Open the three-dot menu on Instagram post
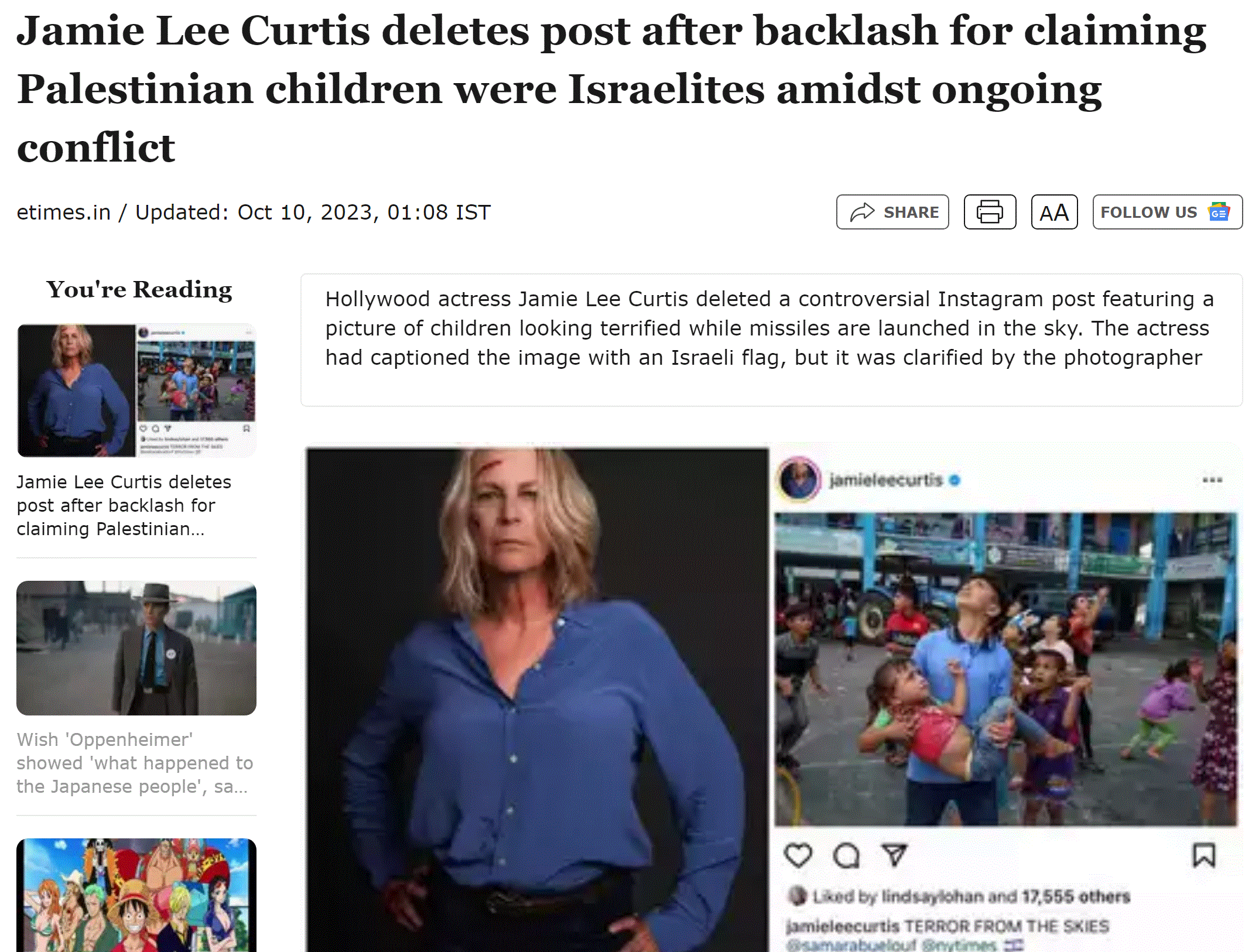The image size is (1252, 952). [1212, 480]
